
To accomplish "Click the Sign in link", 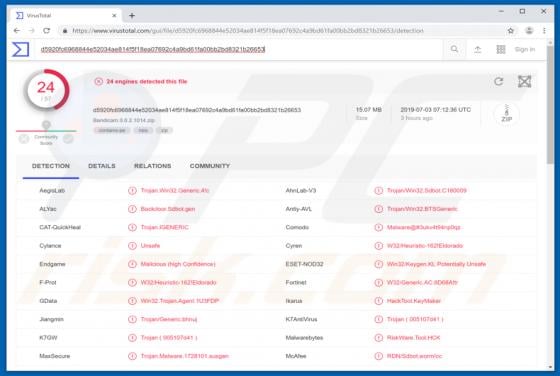I will (525, 49).
